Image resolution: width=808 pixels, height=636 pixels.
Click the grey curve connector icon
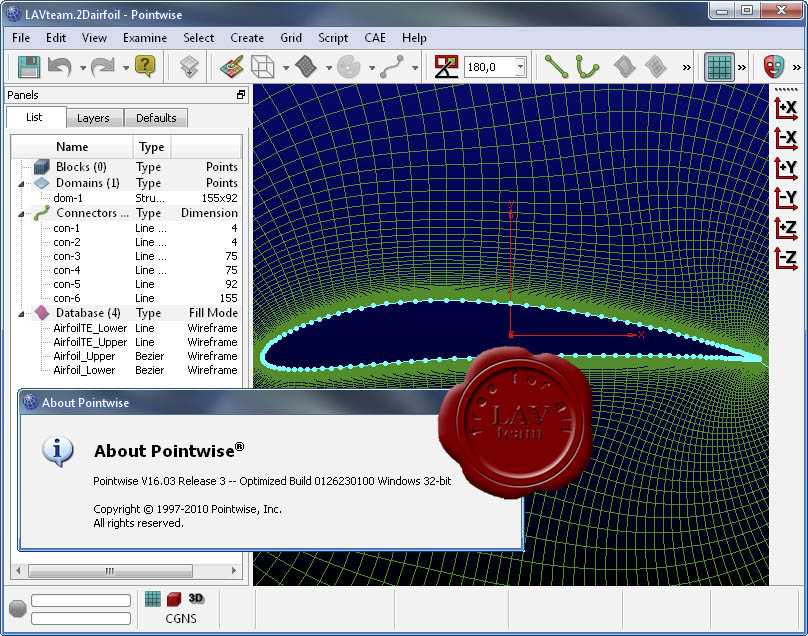[x=392, y=67]
